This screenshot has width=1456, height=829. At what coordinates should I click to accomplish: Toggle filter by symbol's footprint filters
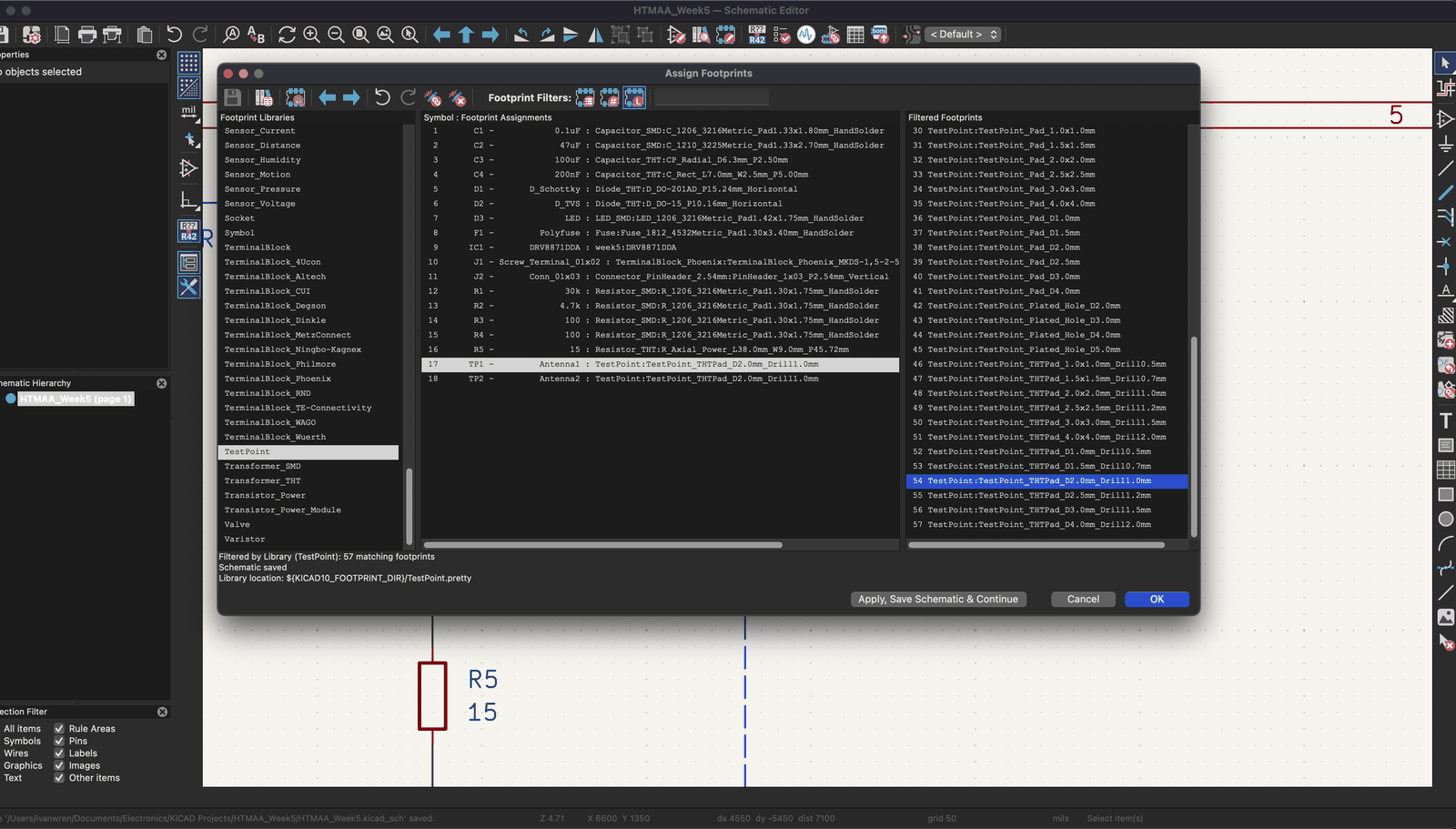(x=585, y=97)
